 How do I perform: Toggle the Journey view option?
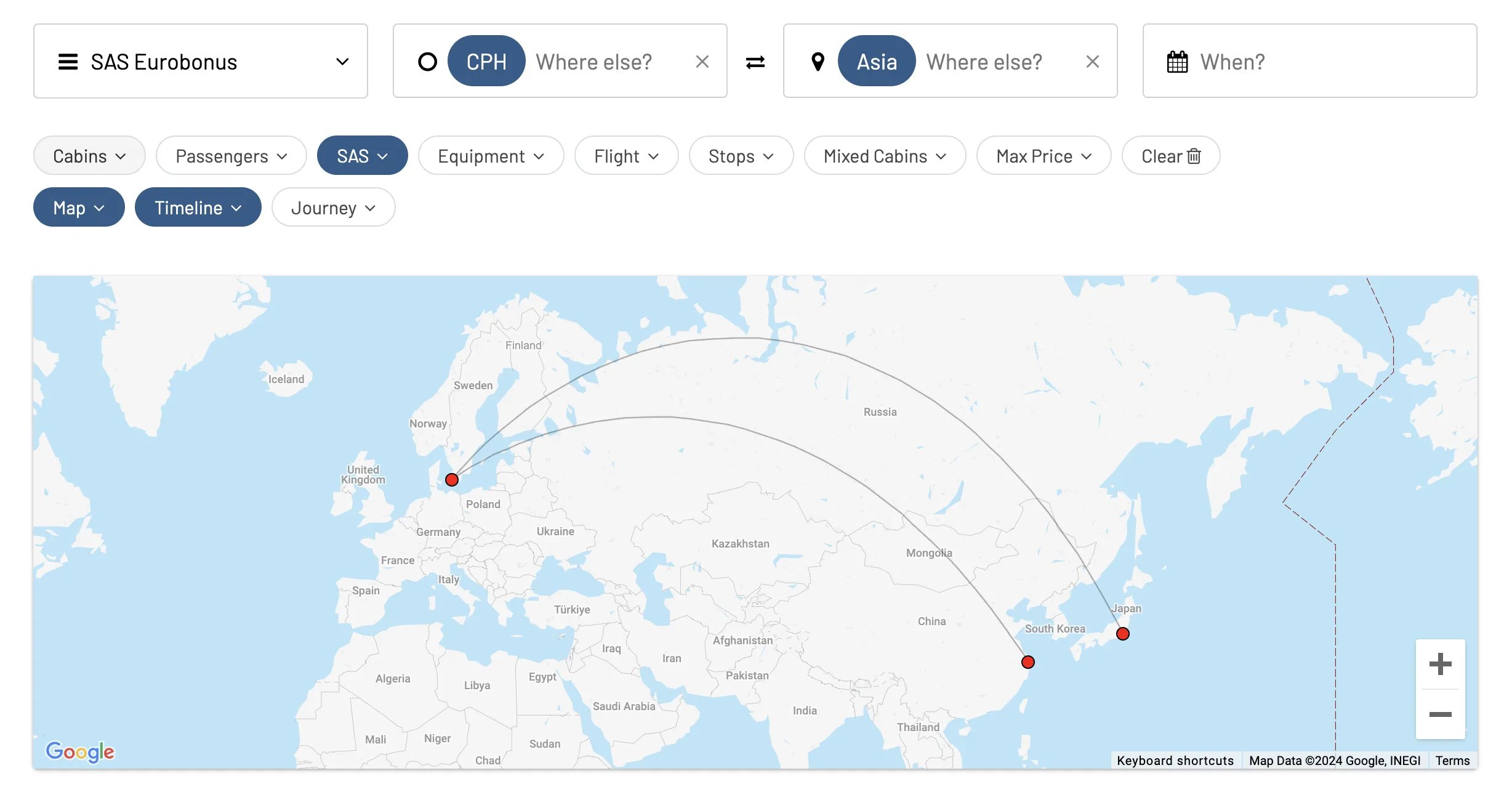(x=333, y=208)
